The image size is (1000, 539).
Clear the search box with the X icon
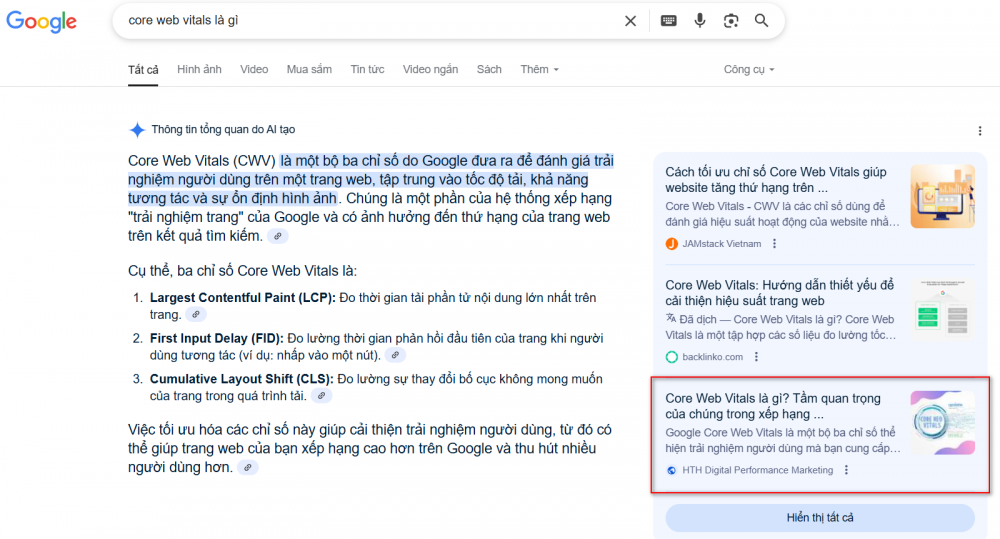coord(630,21)
